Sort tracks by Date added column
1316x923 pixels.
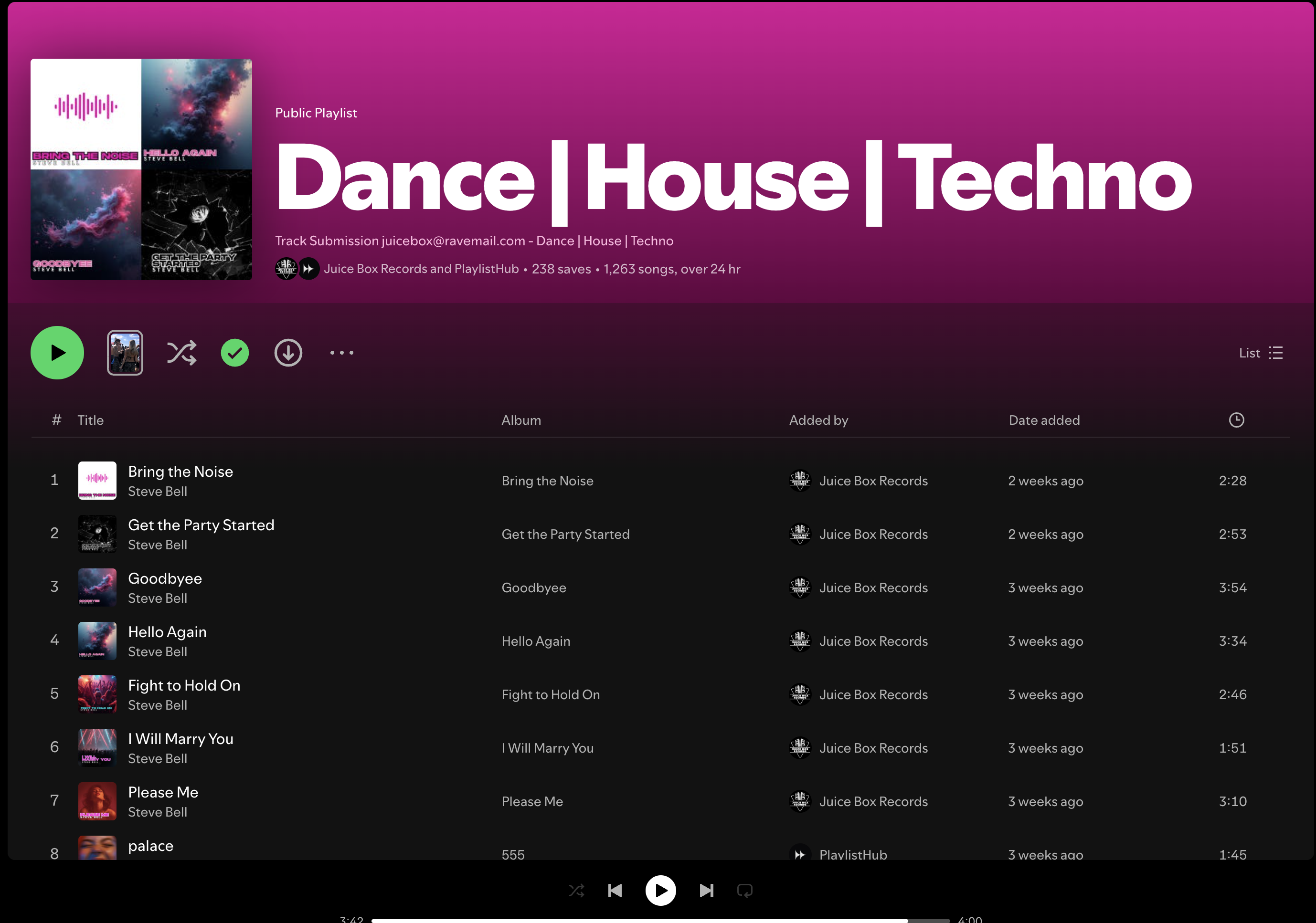tap(1043, 420)
